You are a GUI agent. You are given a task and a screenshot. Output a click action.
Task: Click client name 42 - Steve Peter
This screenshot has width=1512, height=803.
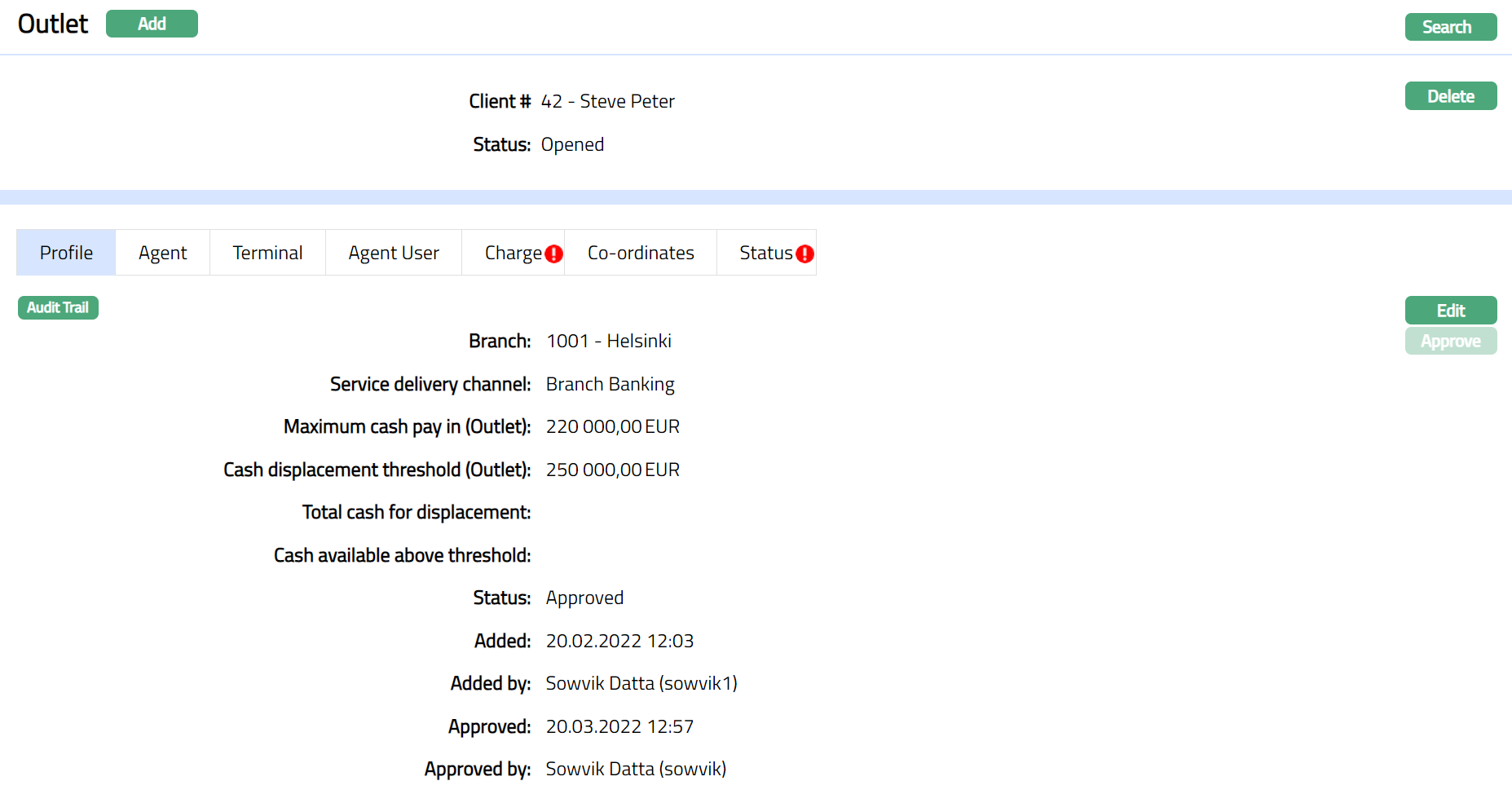coord(607,102)
